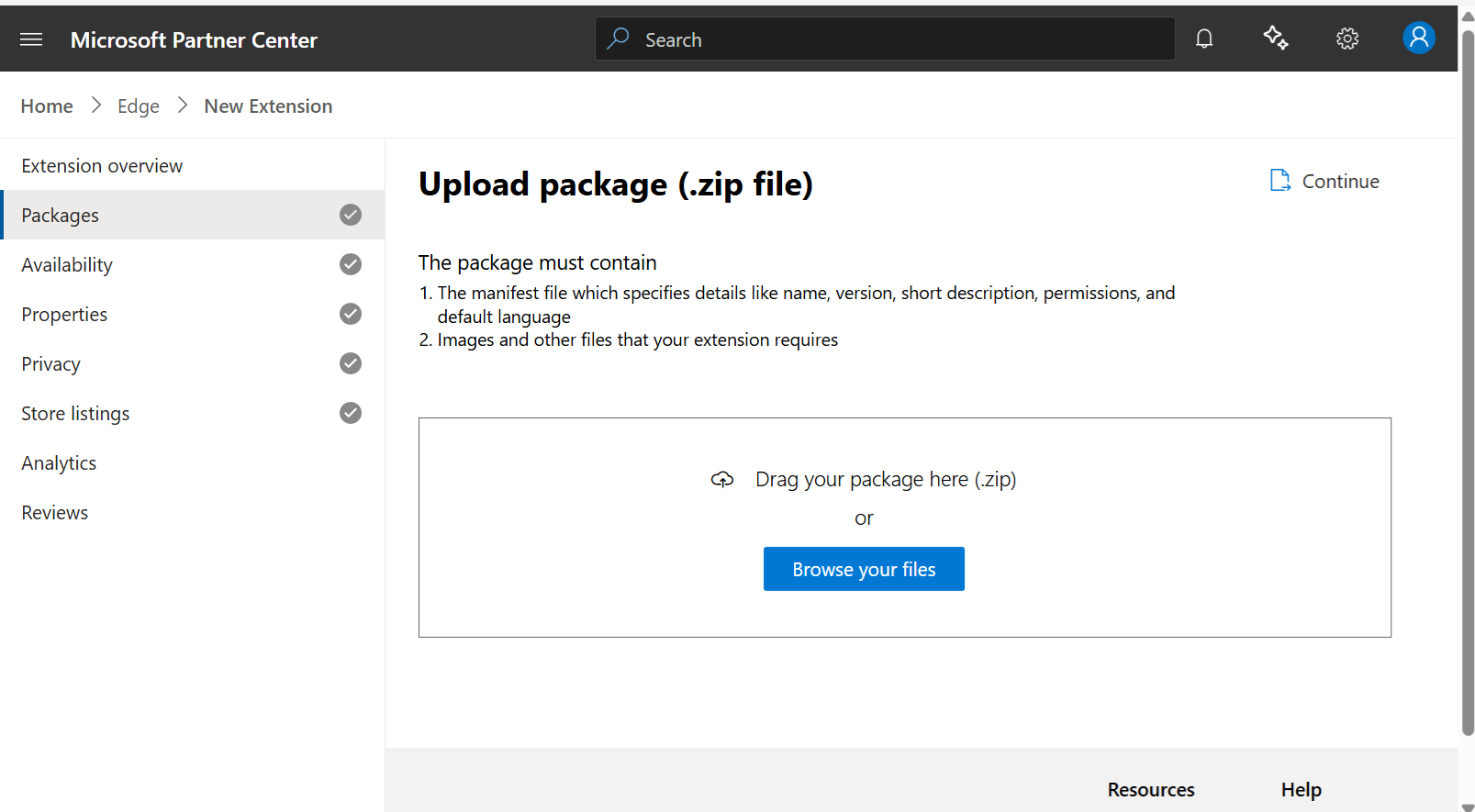Open Reviews in the sidebar
The width and height of the screenshot is (1475, 812).
(193, 512)
